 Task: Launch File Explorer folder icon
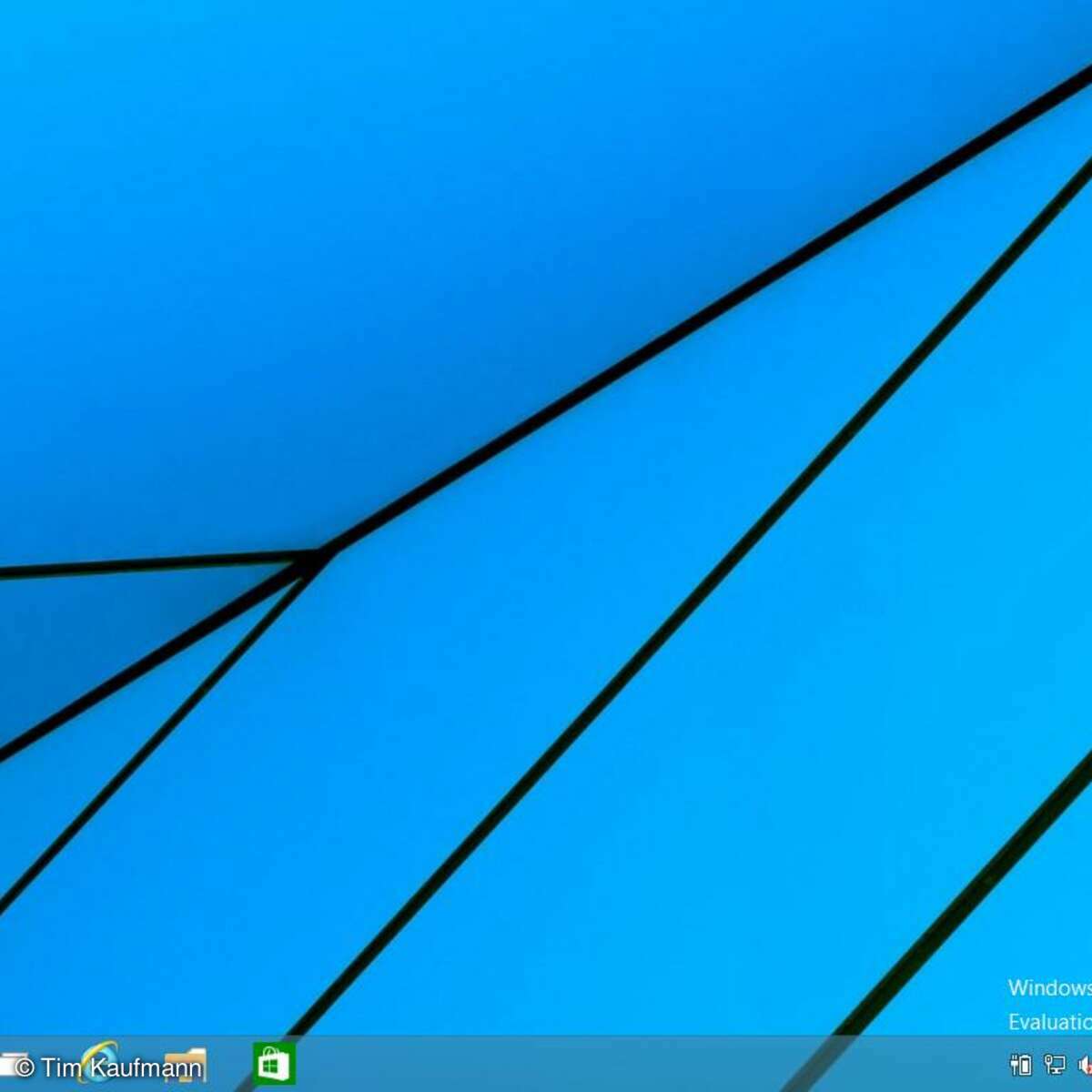pos(186,1065)
